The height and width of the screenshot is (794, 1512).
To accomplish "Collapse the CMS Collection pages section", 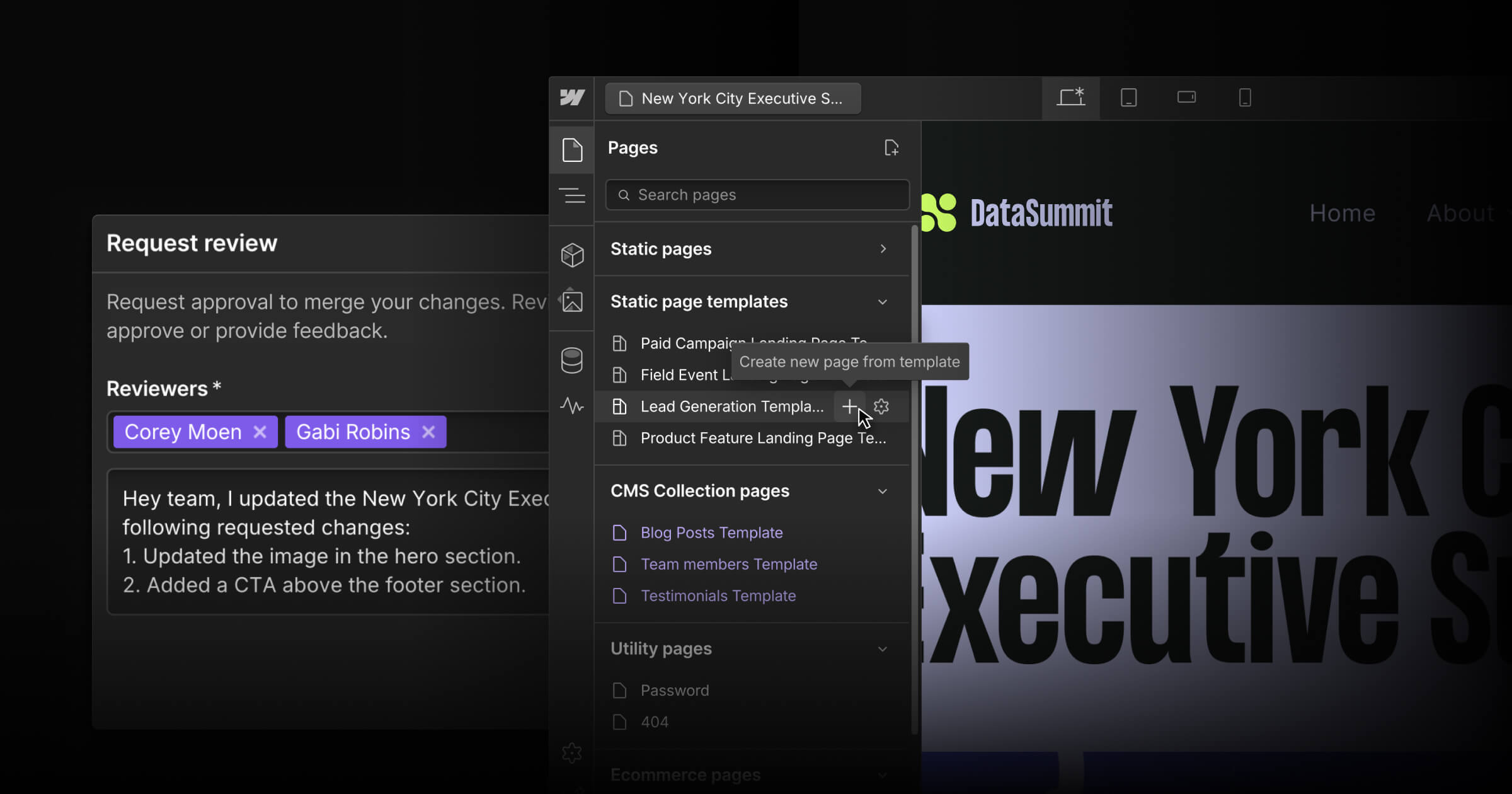I will (883, 492).
